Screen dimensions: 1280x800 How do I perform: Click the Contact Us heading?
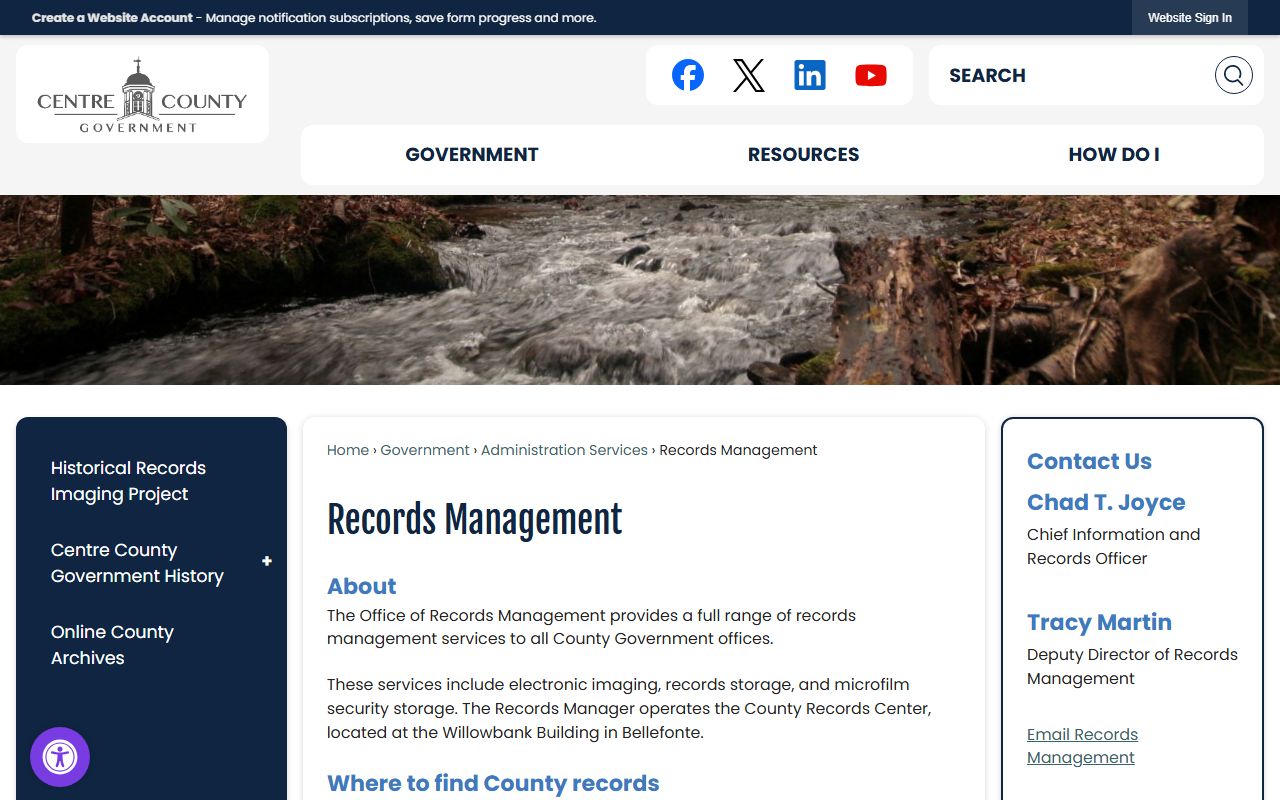point(1089,461)
